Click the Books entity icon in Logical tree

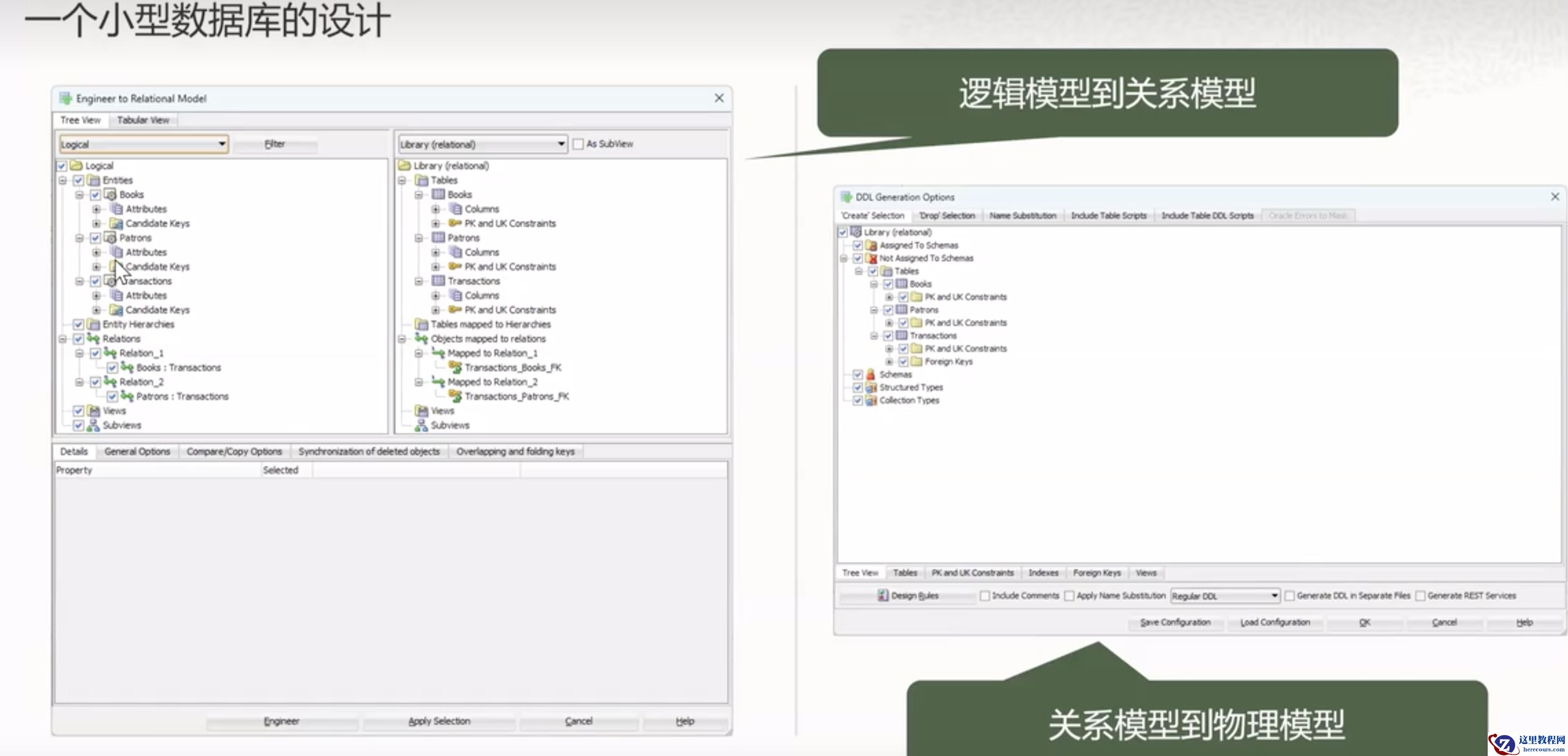(x=110, y=195)
